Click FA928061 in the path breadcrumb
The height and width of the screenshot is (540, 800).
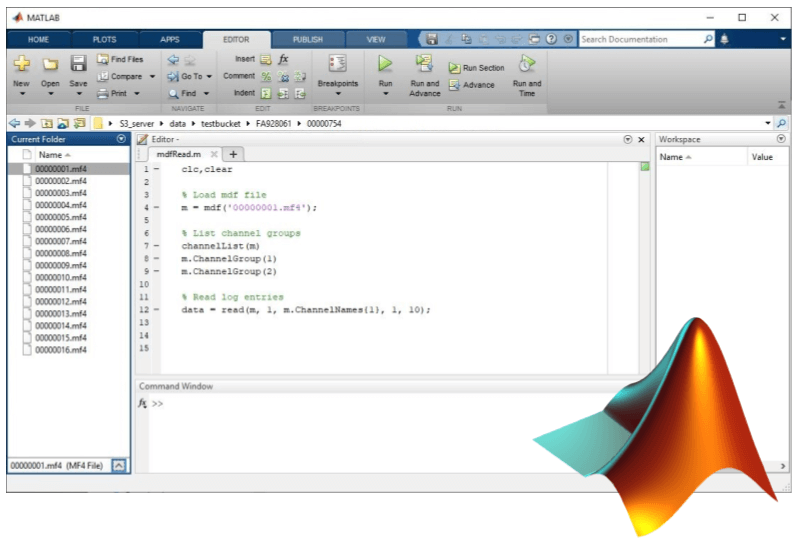(273, 124)
